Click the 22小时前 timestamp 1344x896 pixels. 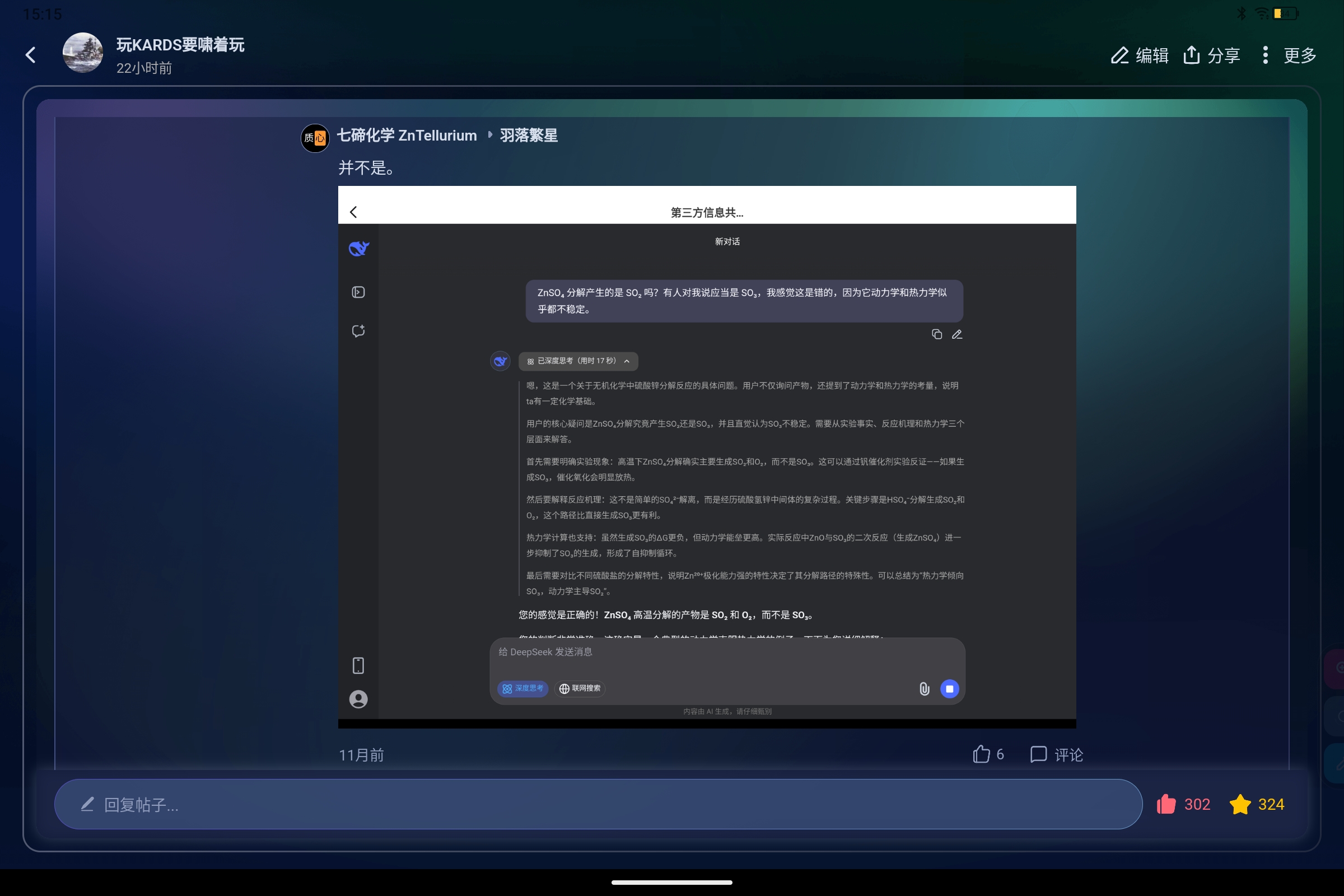click(144, 68)
